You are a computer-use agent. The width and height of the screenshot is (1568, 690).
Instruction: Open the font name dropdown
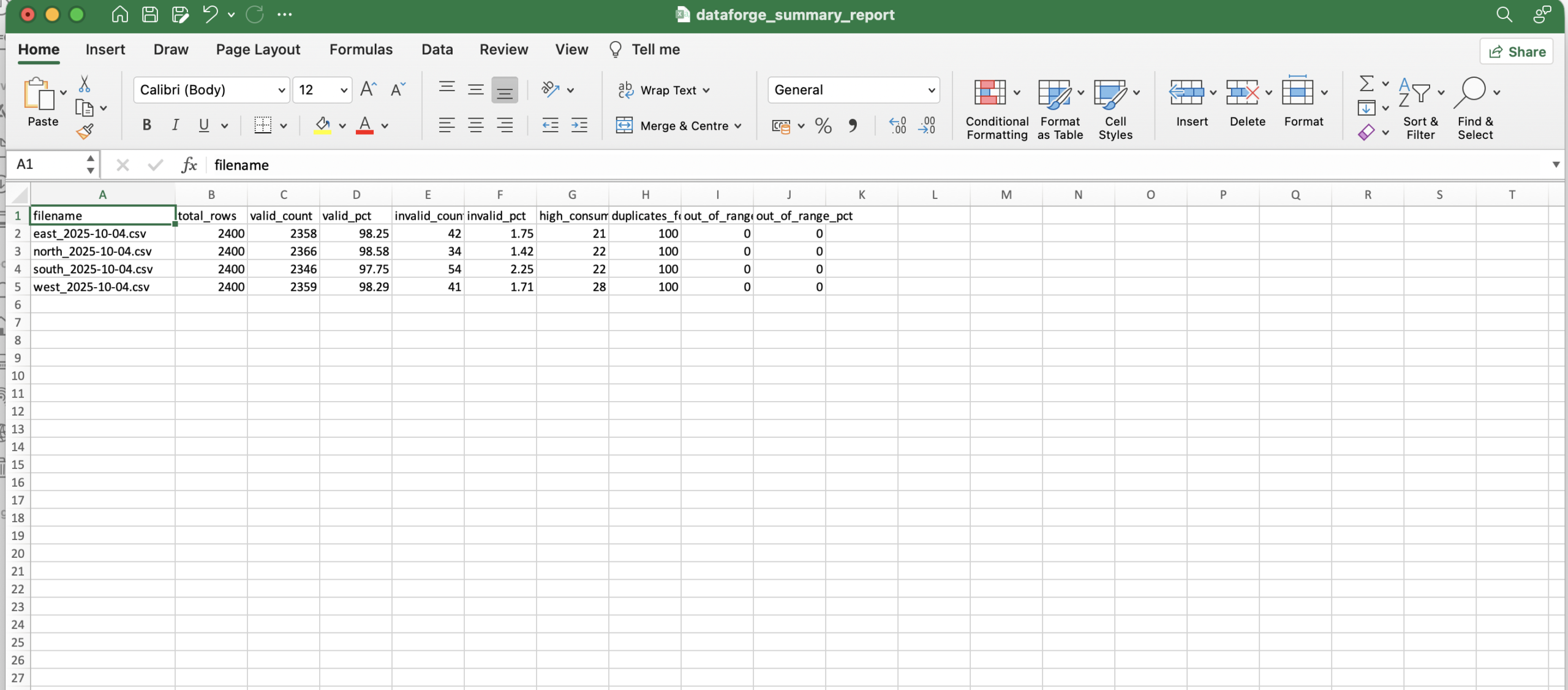[282, 90]
